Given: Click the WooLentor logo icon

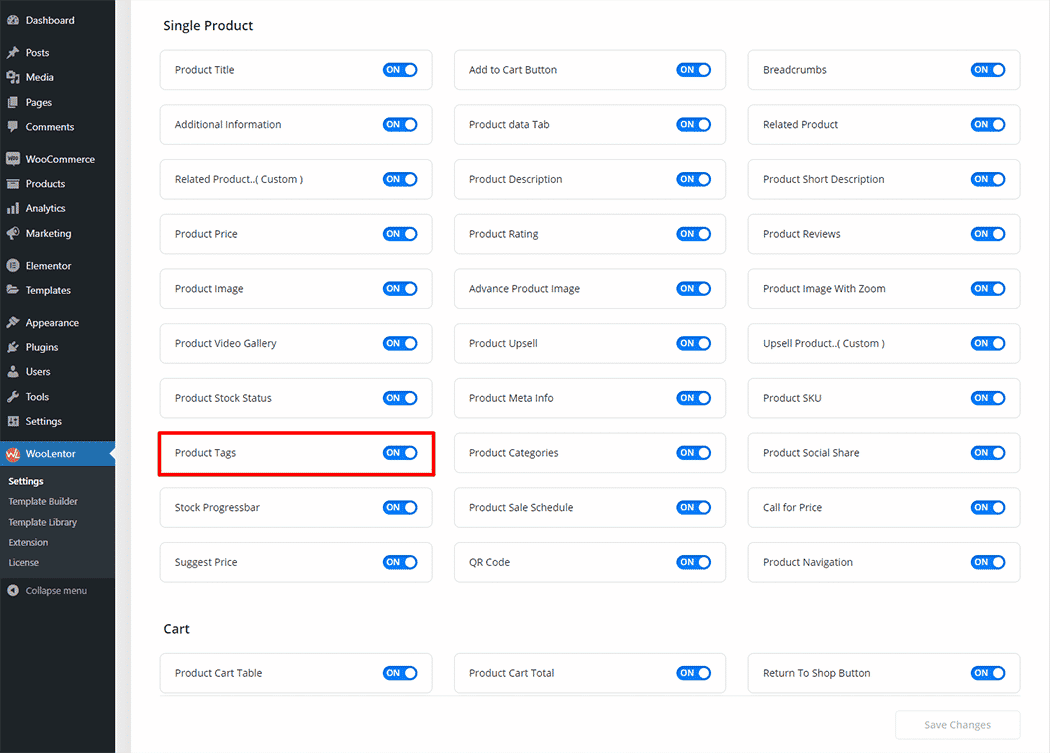Looking at the screenshot, I should [x=13, y=454].
